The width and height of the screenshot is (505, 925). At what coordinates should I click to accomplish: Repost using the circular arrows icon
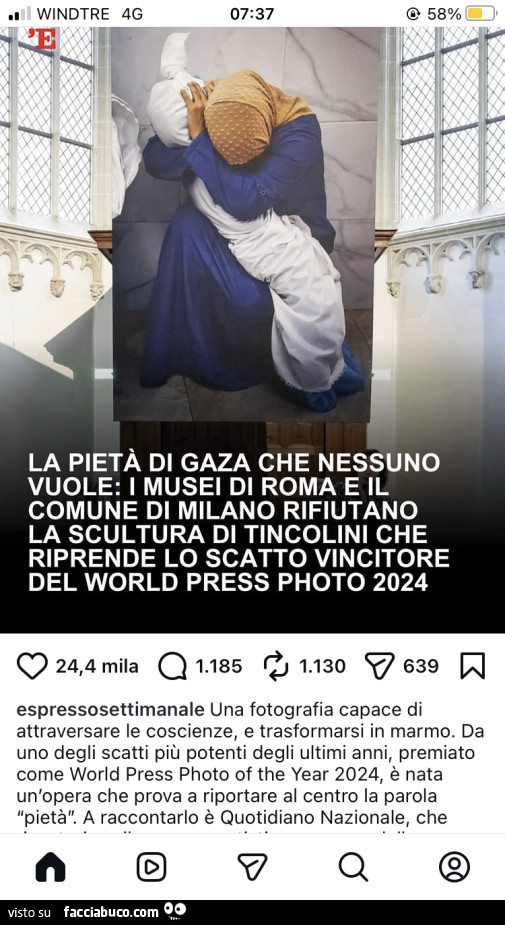point(276,666)
